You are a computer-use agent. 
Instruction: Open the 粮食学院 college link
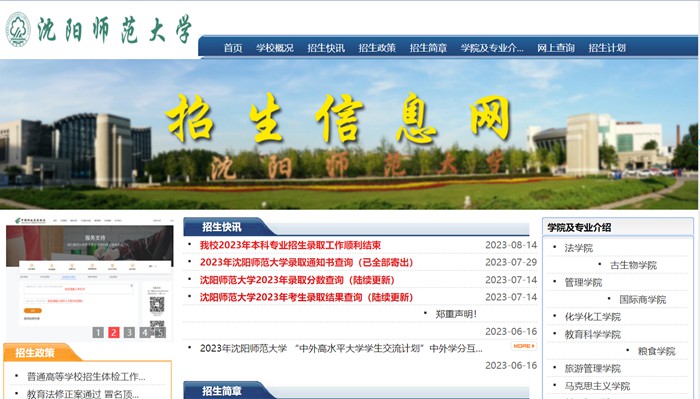[656, 351]
